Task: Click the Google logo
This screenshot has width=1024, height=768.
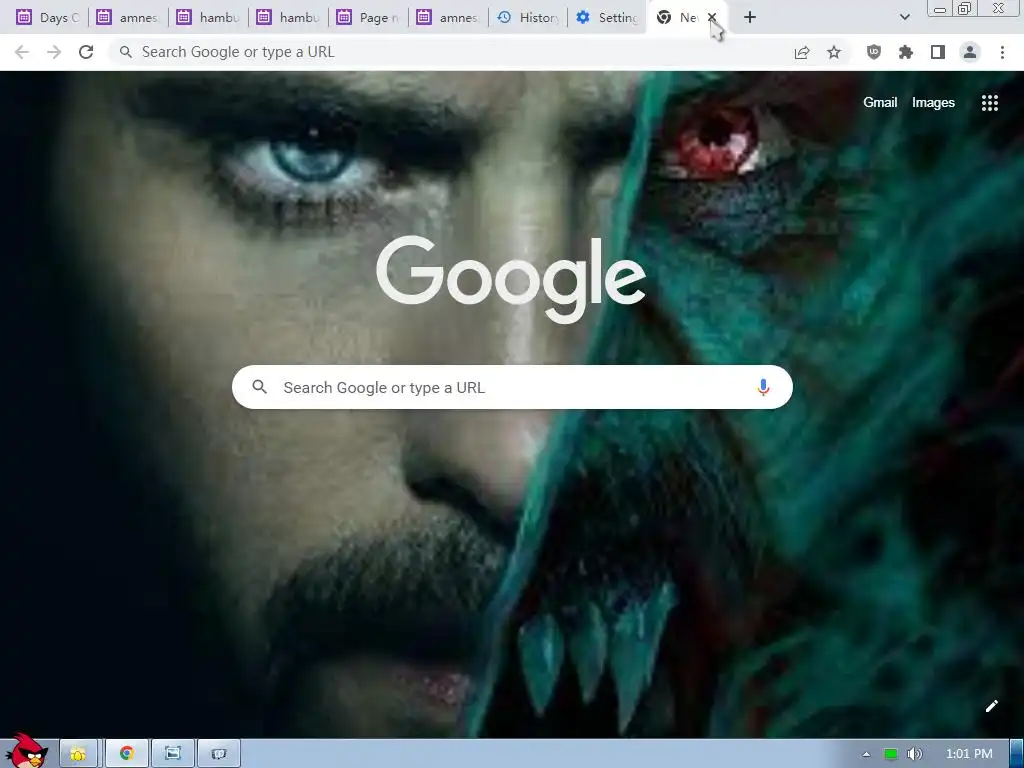Action: pos(511,279)
